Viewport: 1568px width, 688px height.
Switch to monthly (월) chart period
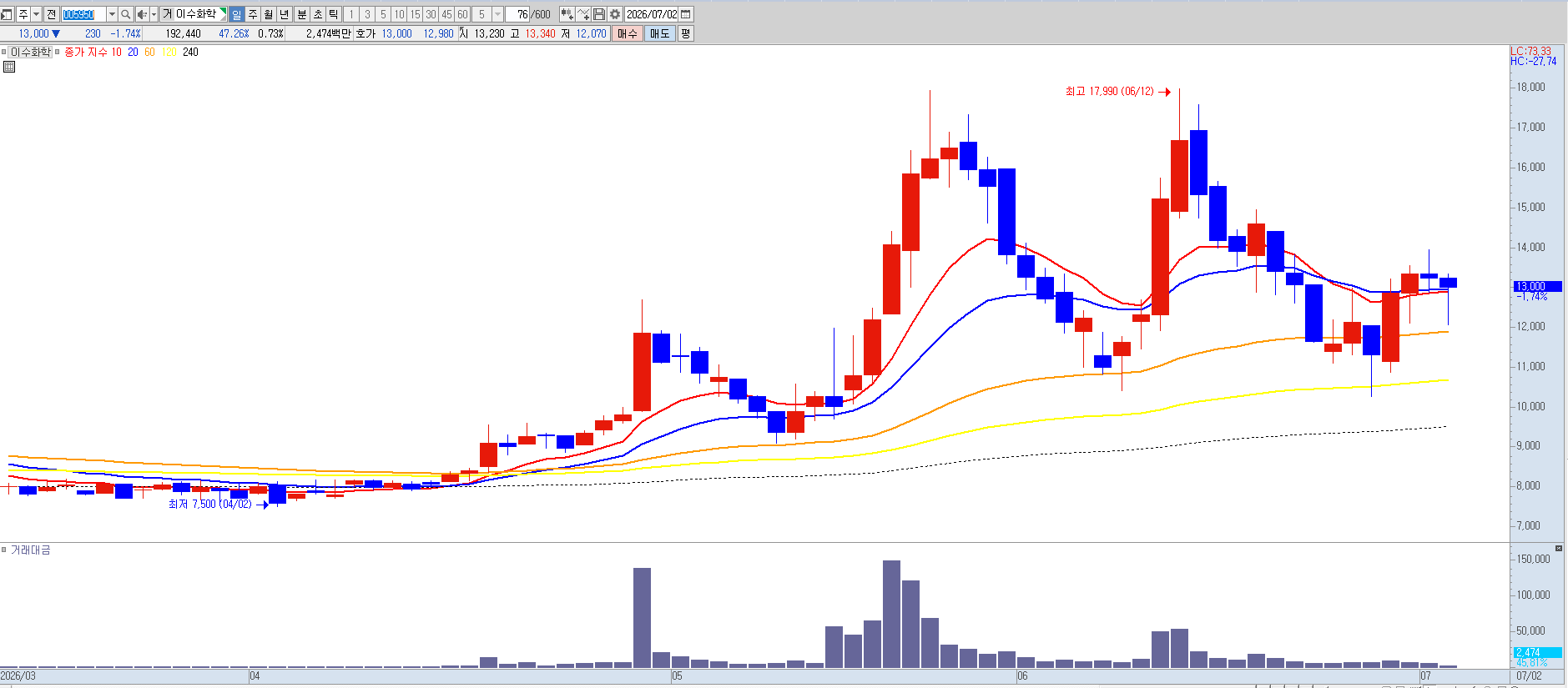(x=268, y=14)
